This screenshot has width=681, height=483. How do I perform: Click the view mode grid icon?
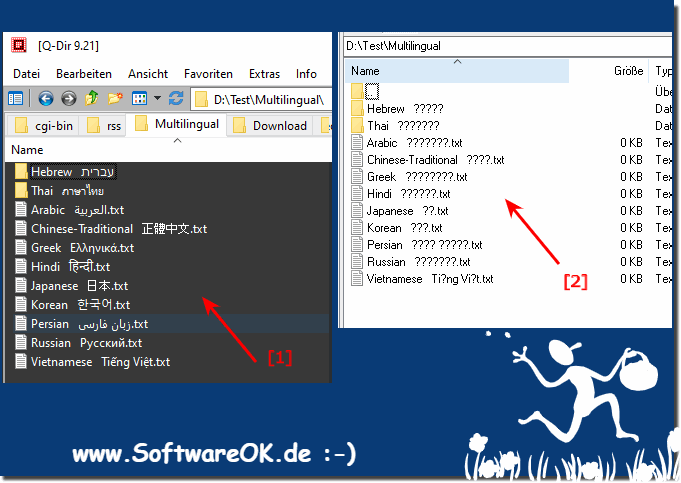(139, 99)
